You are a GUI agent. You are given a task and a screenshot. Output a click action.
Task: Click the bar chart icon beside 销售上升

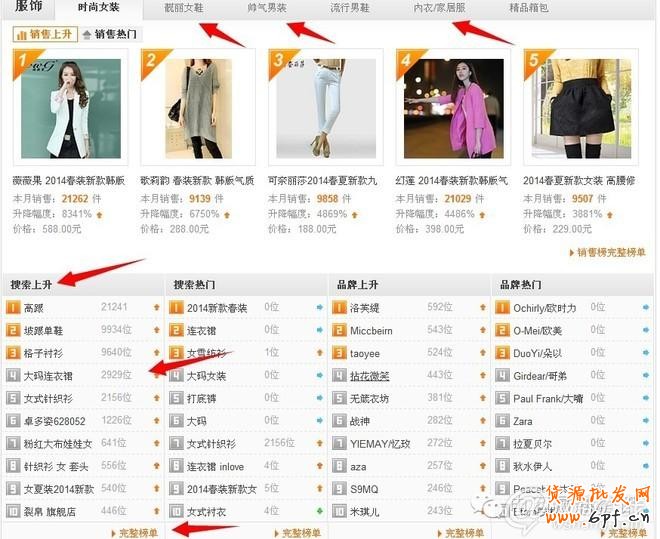click(x=22, y=34)
